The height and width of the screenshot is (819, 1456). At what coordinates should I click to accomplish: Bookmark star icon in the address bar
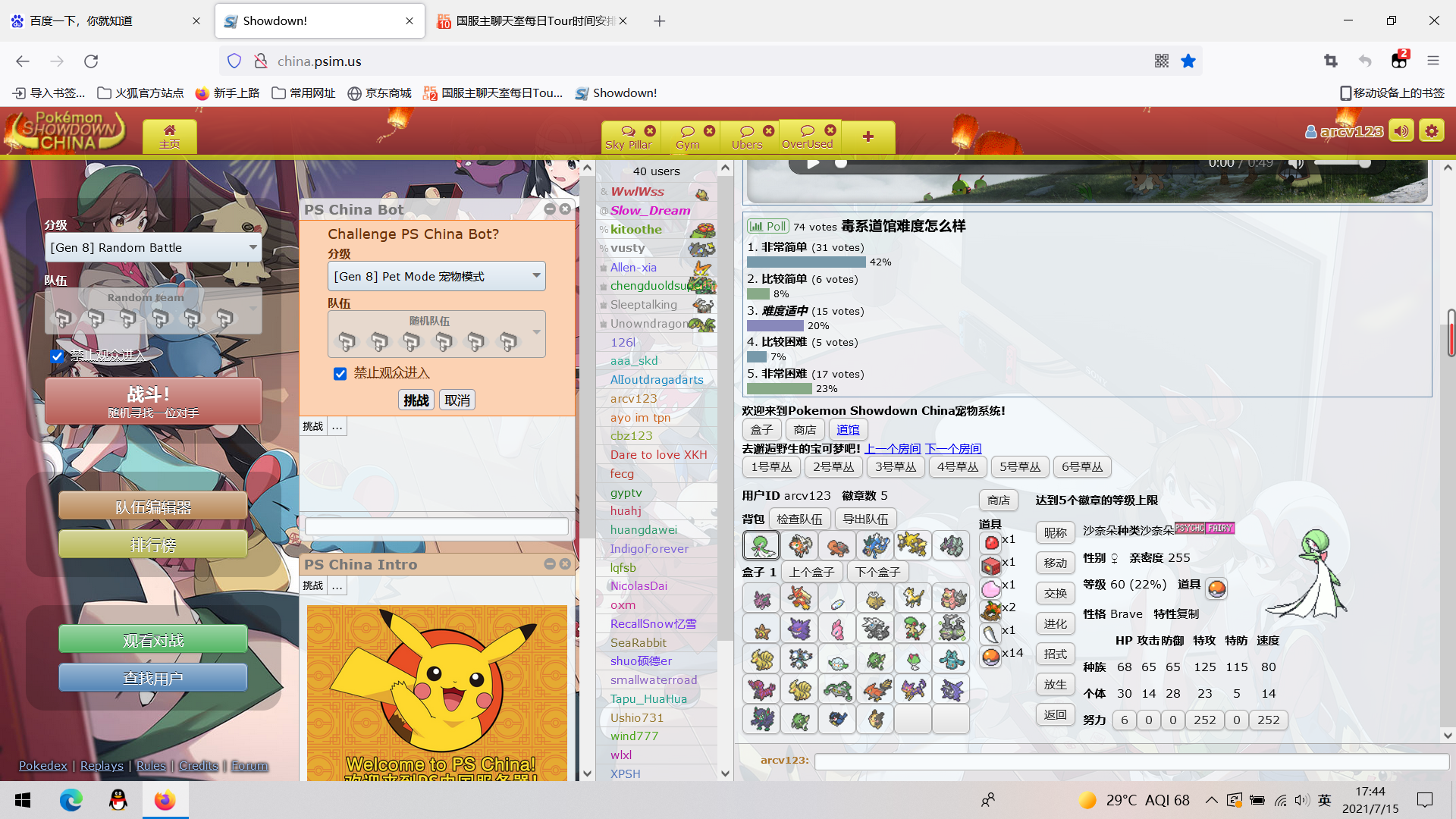[1188, 61]
